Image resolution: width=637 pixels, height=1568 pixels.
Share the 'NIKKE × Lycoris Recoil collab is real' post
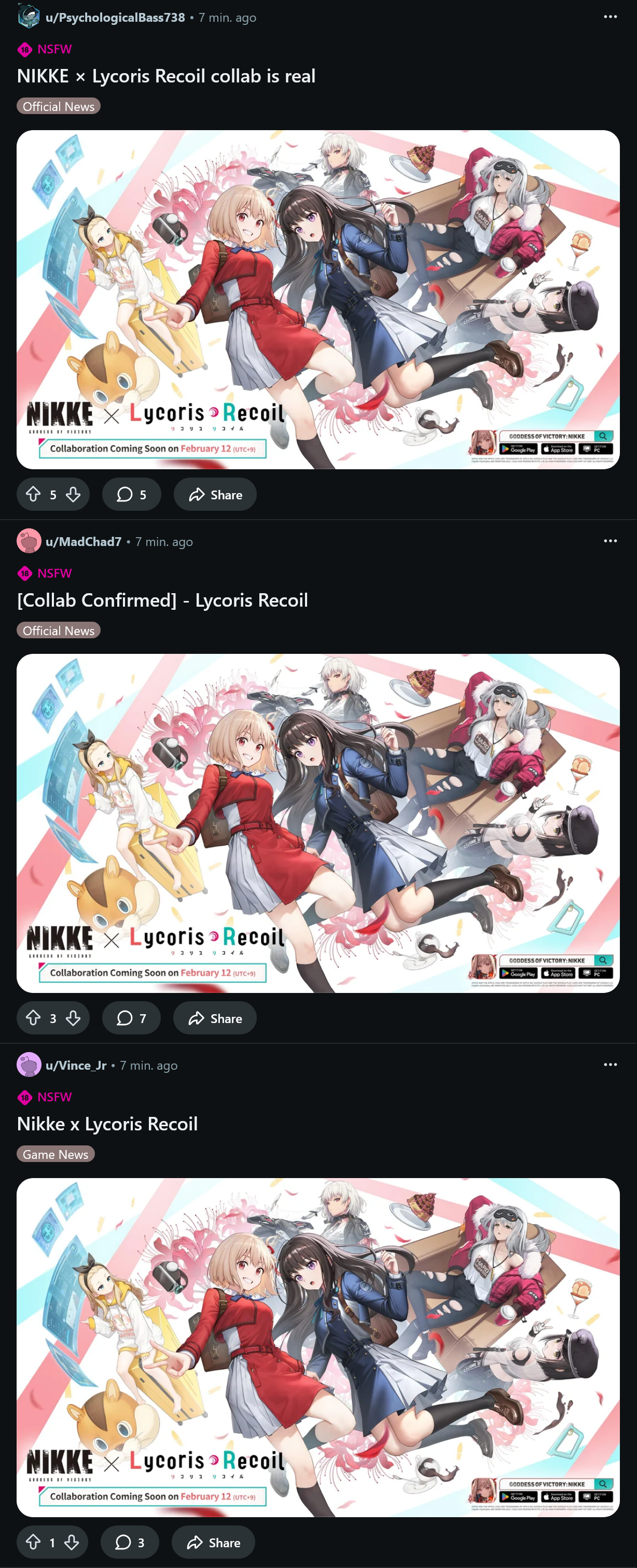click(215, 494)
